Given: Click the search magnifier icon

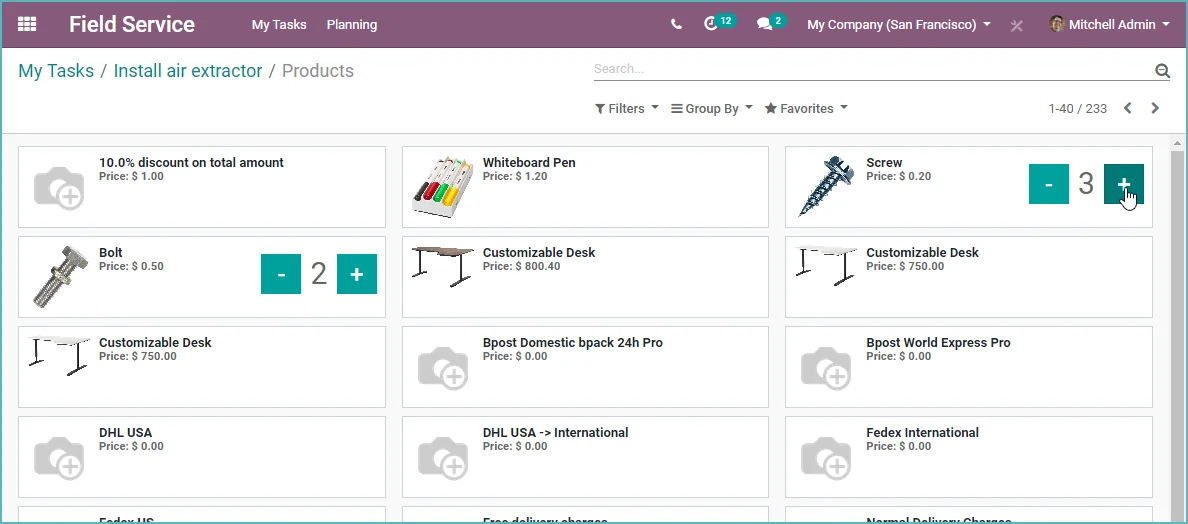Looking at the screenshot, I should (x=1162, y=70).
